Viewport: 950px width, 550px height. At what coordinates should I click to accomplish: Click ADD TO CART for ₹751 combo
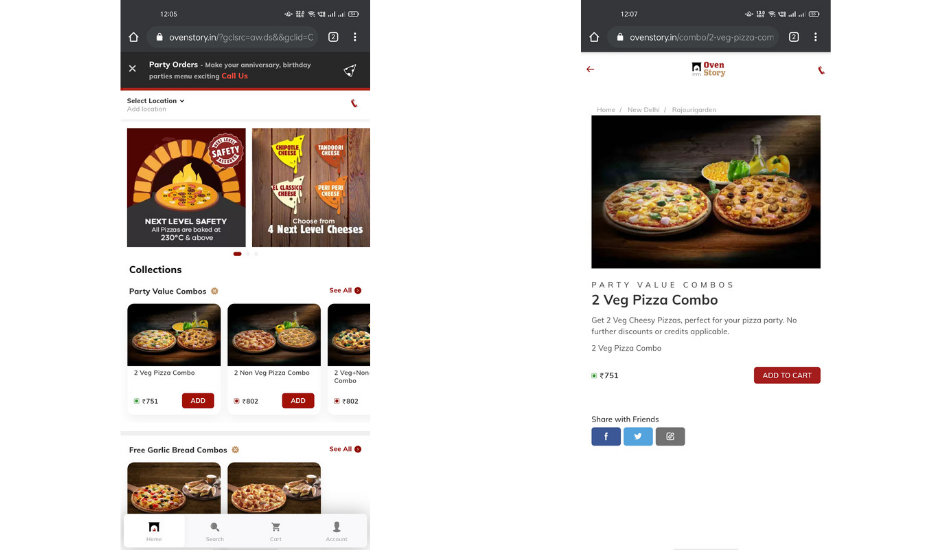[787, 375]
